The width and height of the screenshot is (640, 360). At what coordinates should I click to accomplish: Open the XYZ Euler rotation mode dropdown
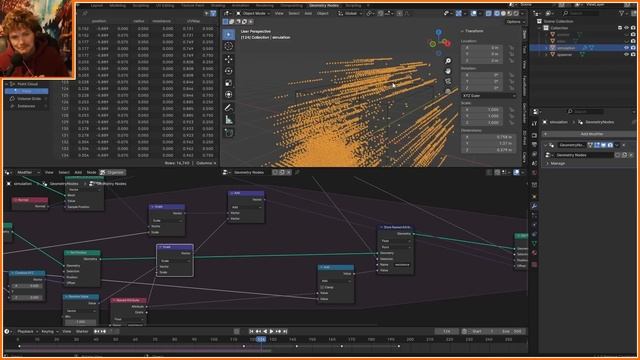(489, 96)
